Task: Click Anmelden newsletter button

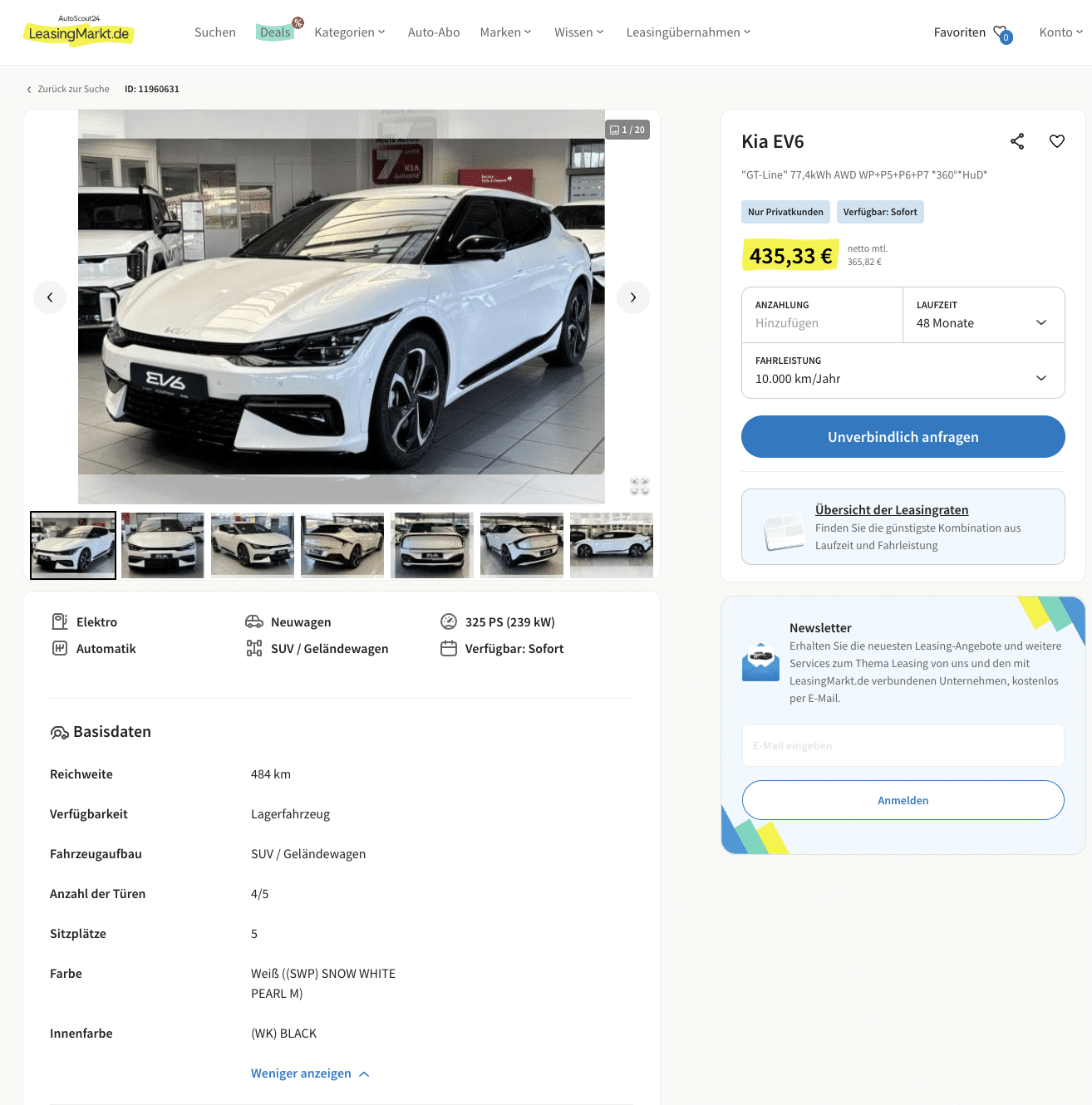Action: 903,800
